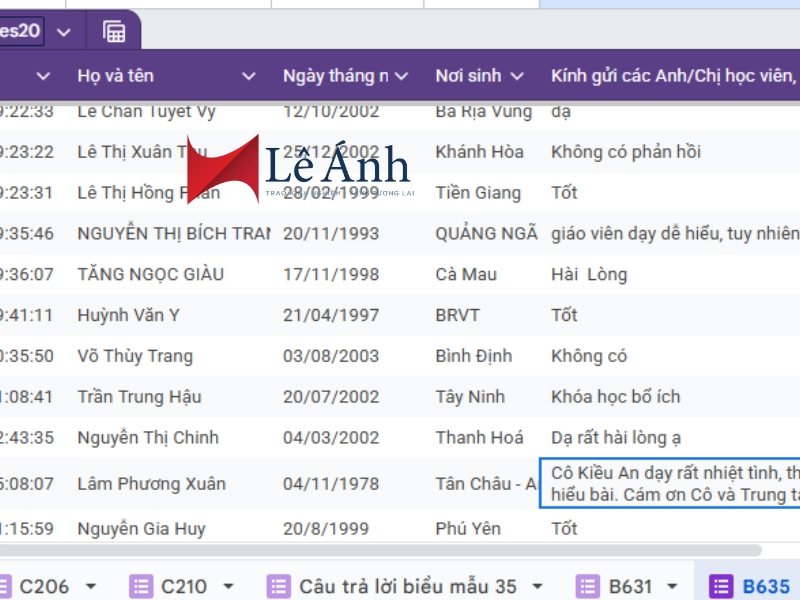
Task: Select the B635 sheet tab
Action: pyautogui.click(x=765, y=586)
